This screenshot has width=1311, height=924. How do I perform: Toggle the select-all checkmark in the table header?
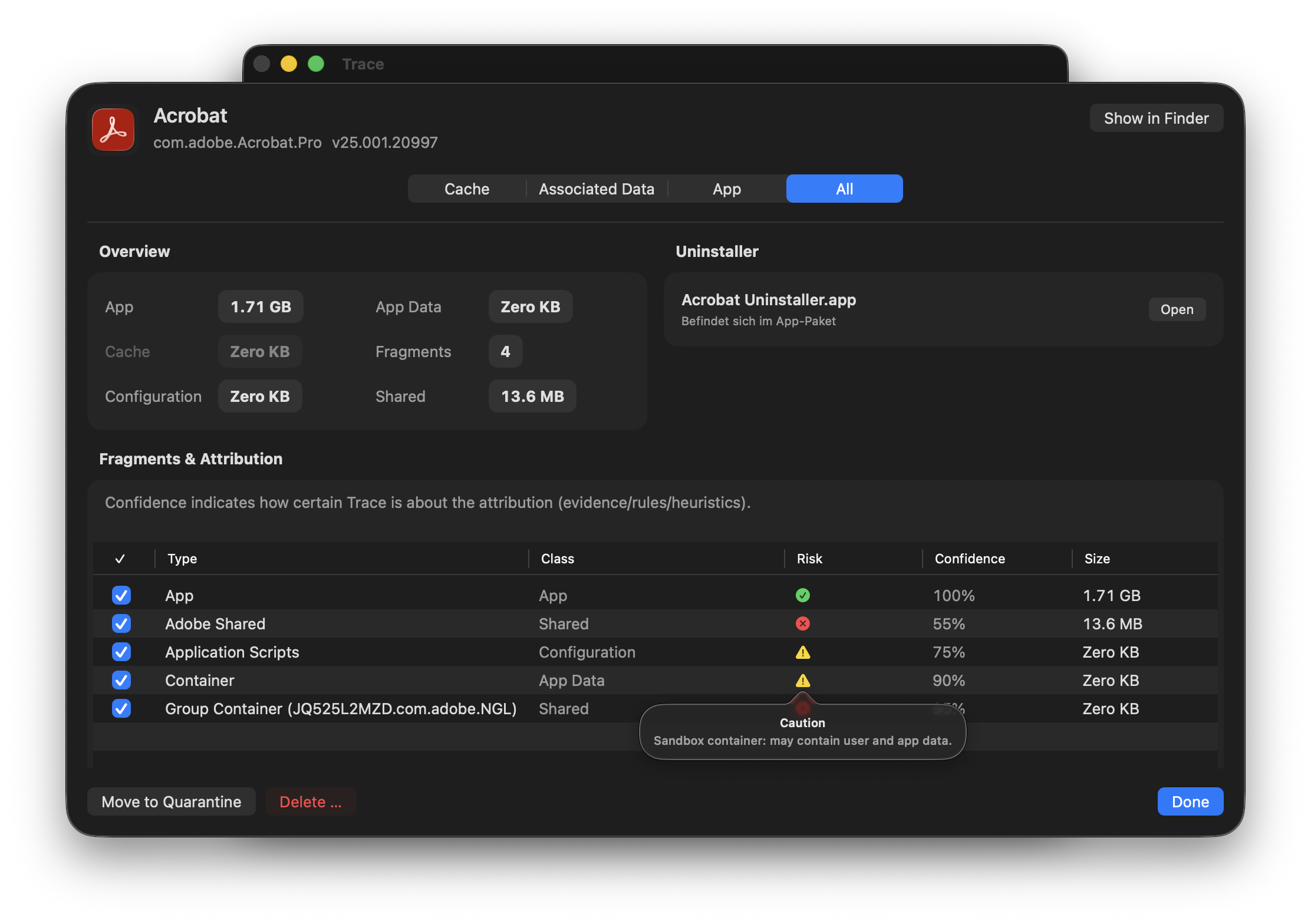(x=121, y=558)
